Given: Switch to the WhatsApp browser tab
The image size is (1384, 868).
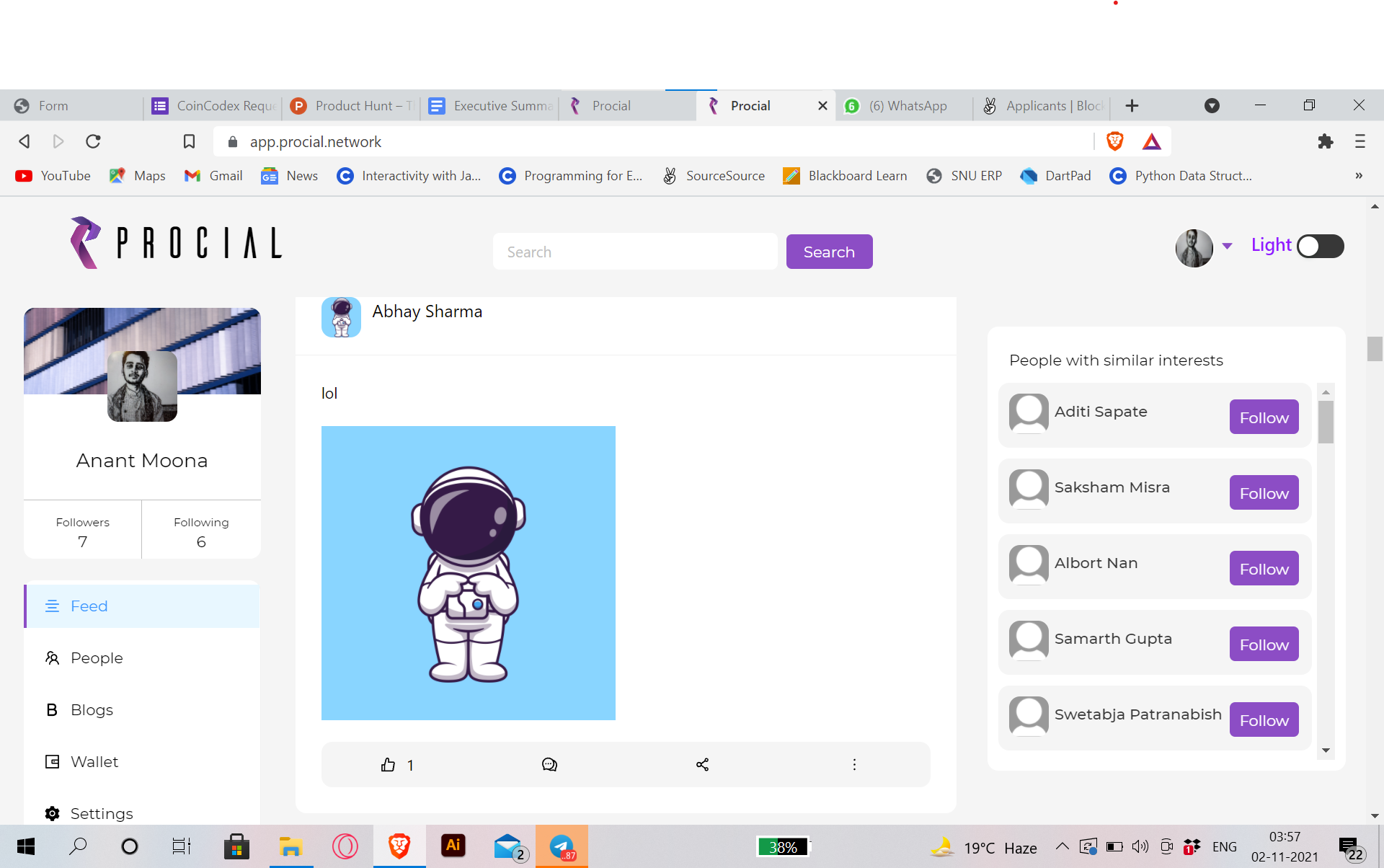Looking at the screenshot, I should coord(906,106).
